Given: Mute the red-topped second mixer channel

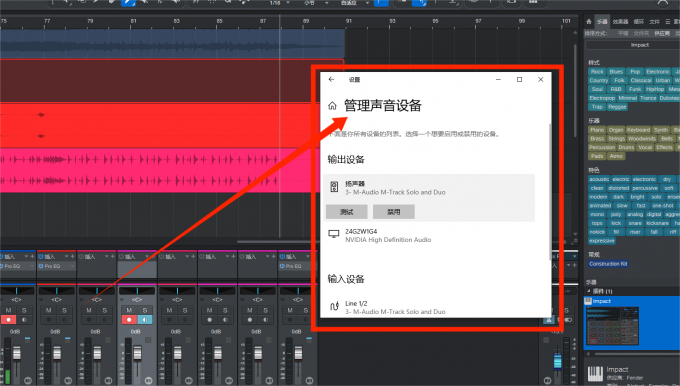Looking at the screenshot, I should (x=49, y=310).
